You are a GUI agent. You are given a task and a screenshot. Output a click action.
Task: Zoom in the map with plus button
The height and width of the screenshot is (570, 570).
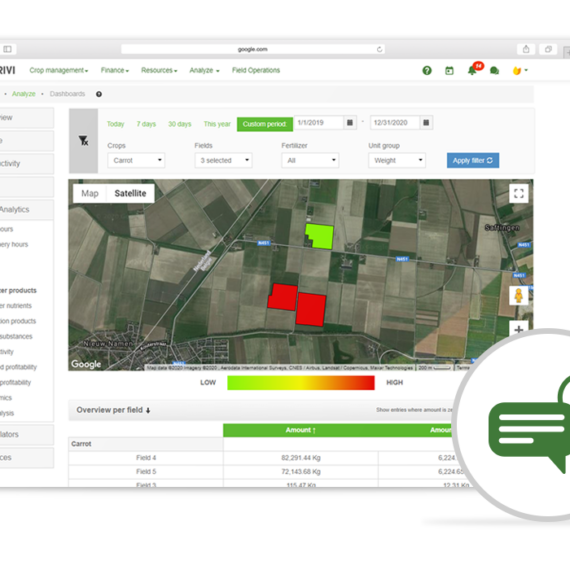point(519,329)
